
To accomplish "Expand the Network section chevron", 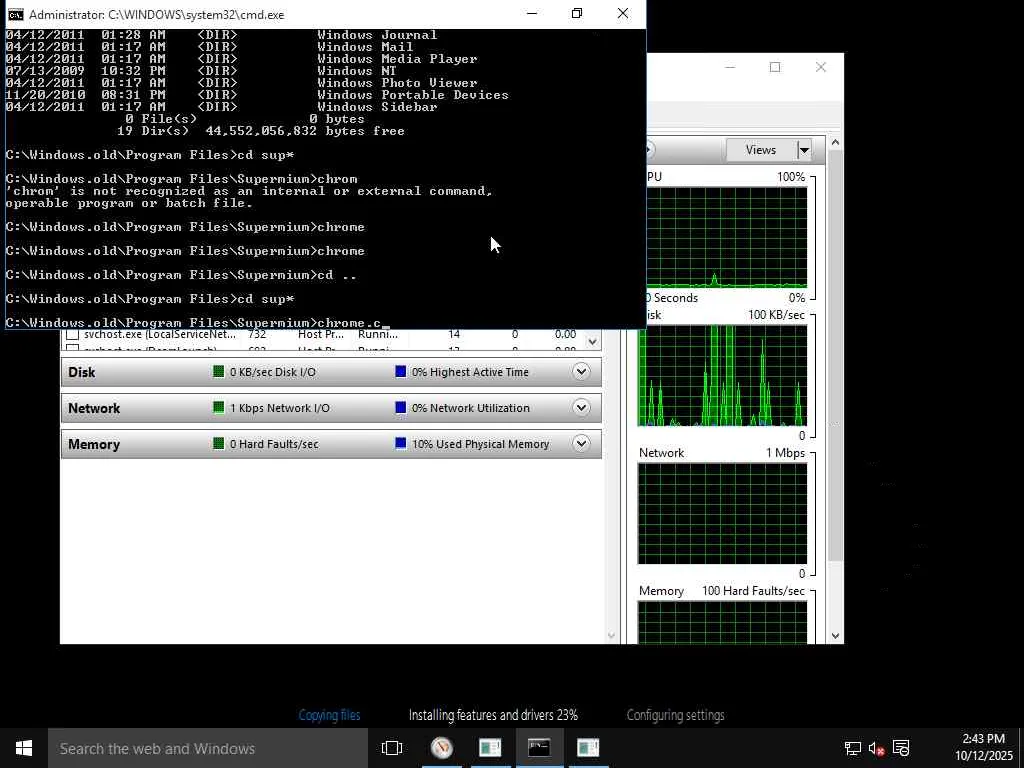I will coord(581,408).
